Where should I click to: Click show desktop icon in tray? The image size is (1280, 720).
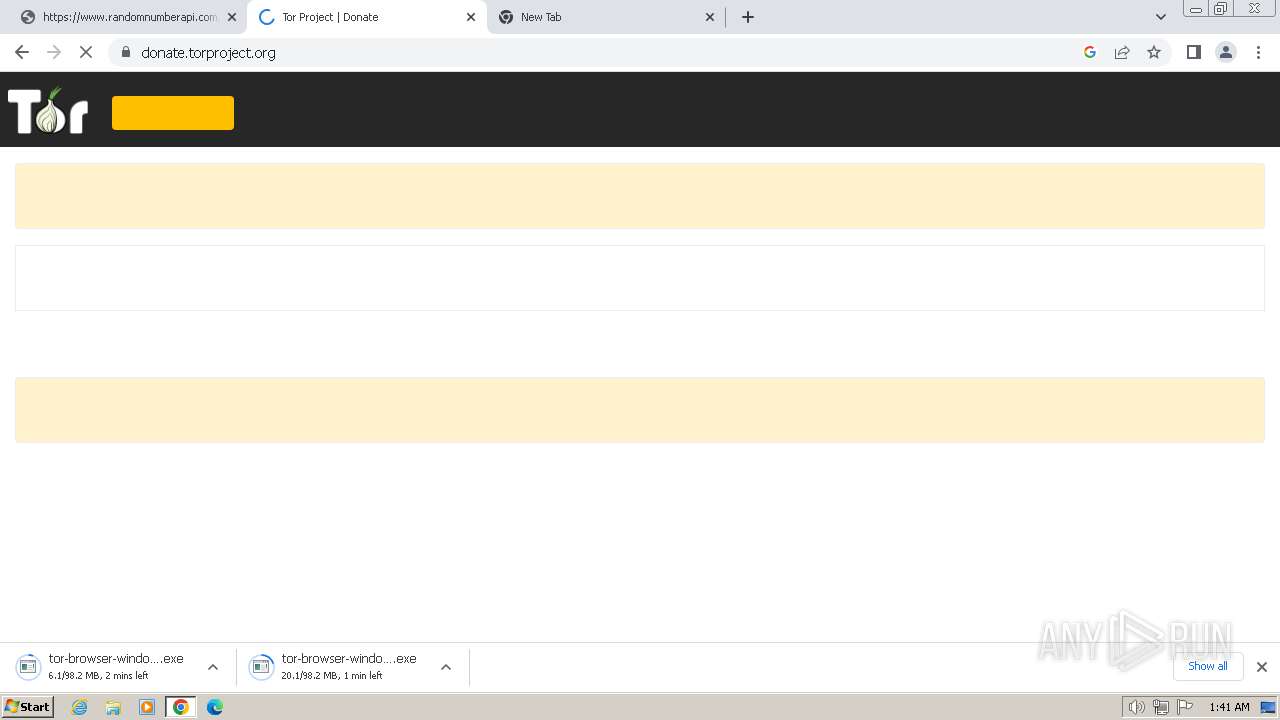click(x=1268, y=707)
